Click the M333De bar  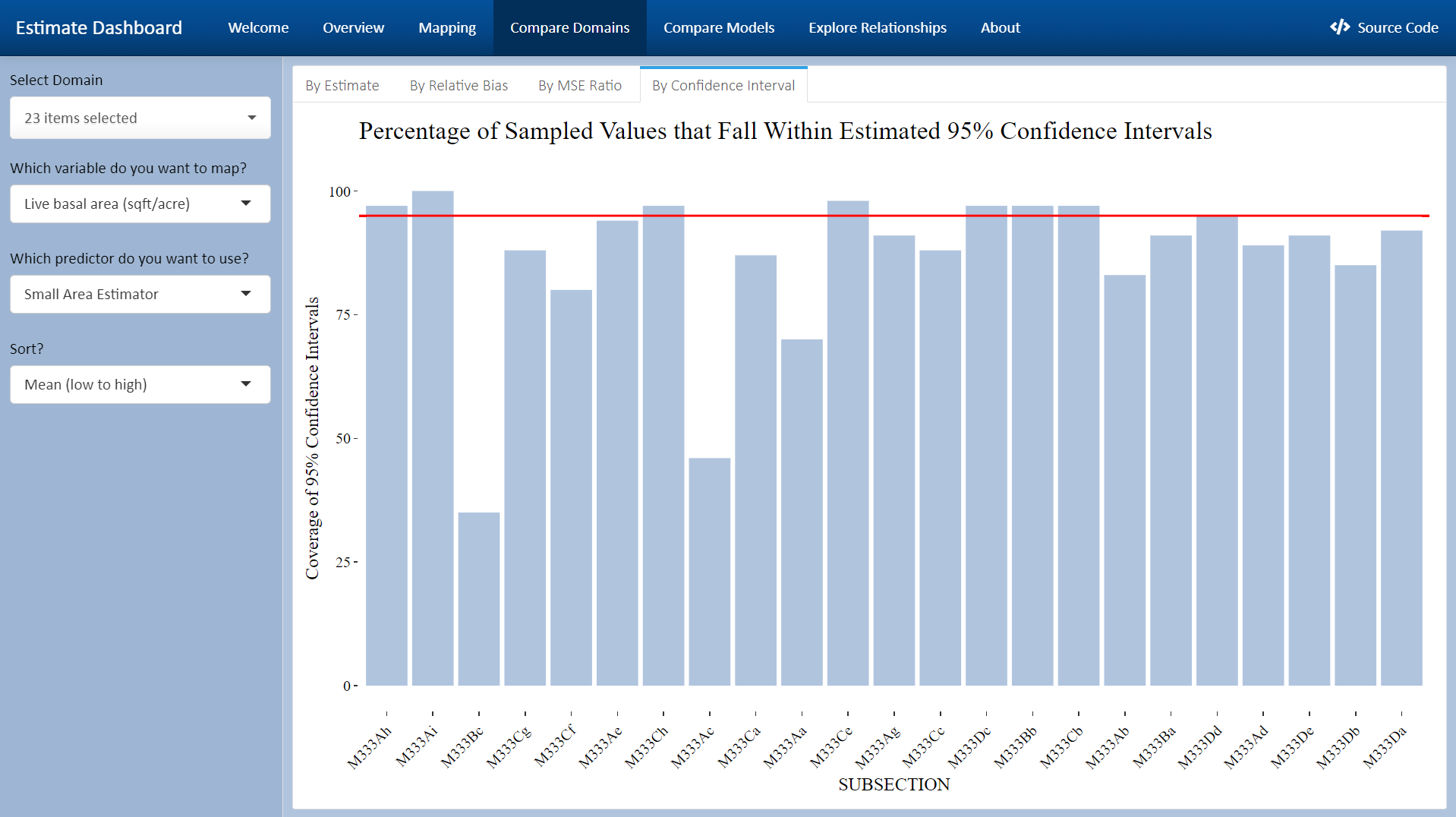coord(1309,461)
